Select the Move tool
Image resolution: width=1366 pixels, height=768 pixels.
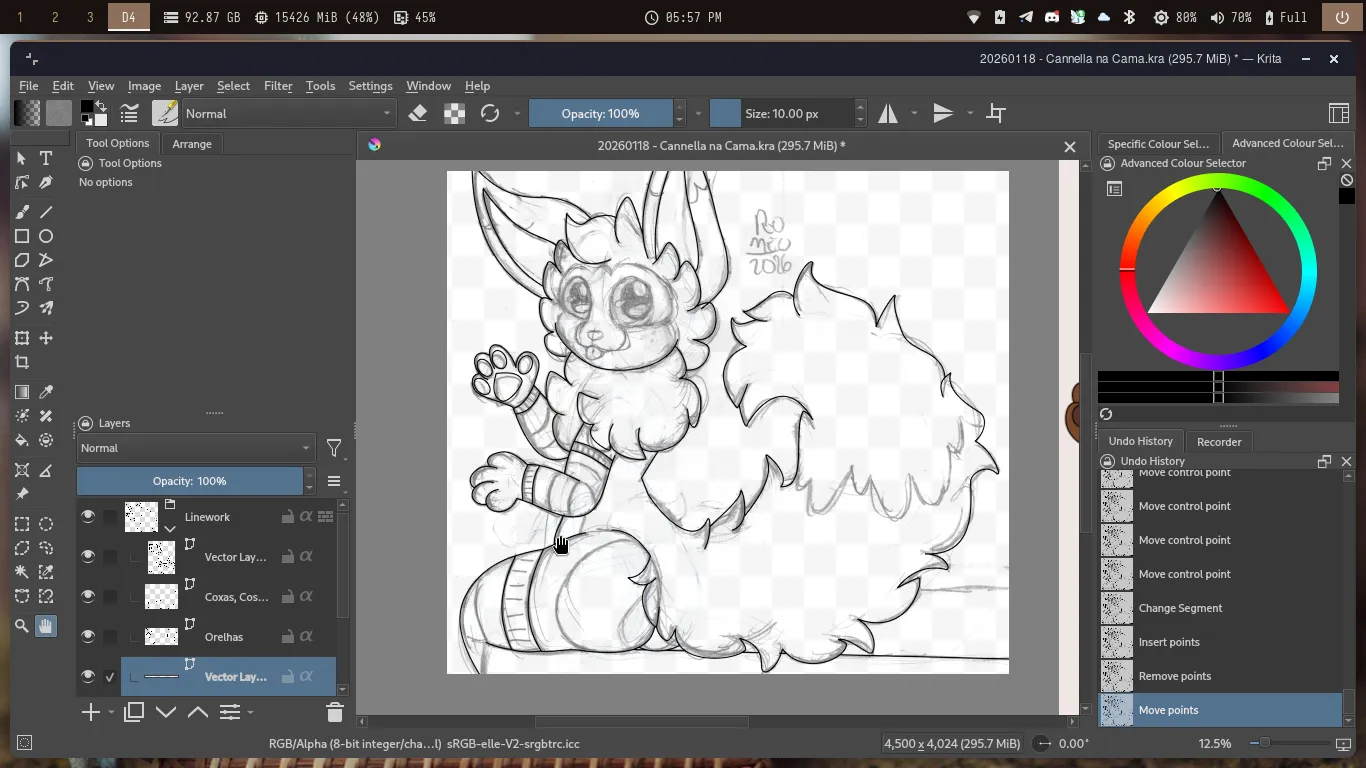click(46, 339)
